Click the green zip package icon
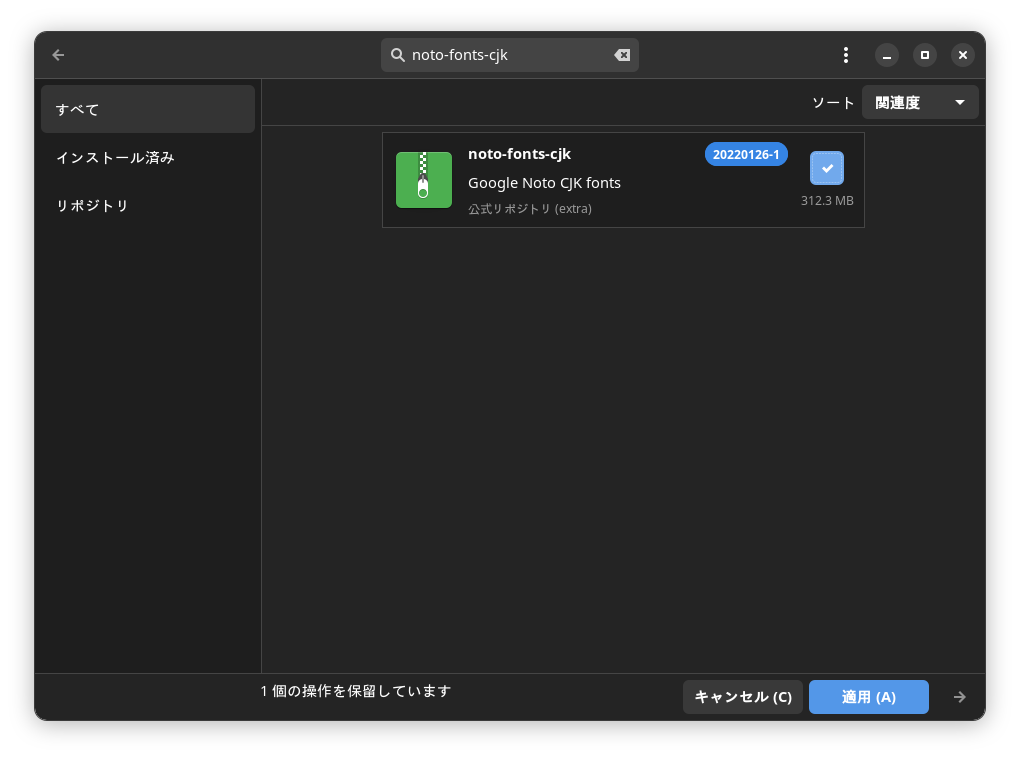The width and height of the screenshot is (1020, 758). [x=424, y=180]
